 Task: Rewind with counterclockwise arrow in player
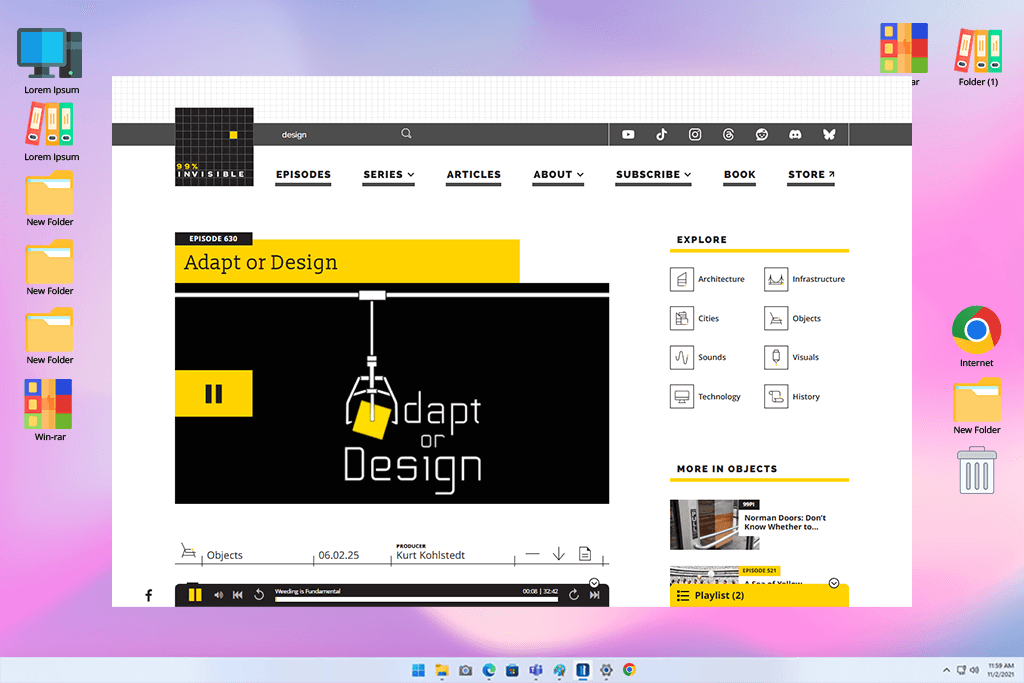pyautogui.click(x=259, y=595)
